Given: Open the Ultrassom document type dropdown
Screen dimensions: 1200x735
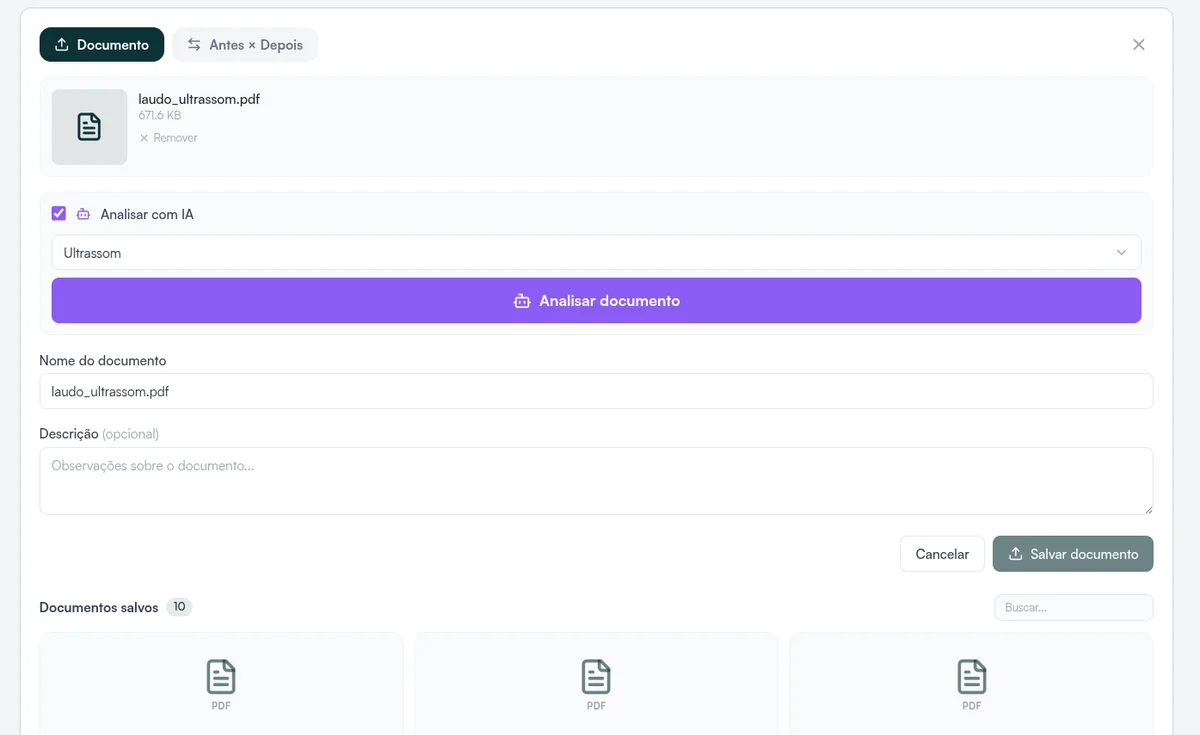Looking at the screenshot, I should pyautogui.click(x=595, y=253).
